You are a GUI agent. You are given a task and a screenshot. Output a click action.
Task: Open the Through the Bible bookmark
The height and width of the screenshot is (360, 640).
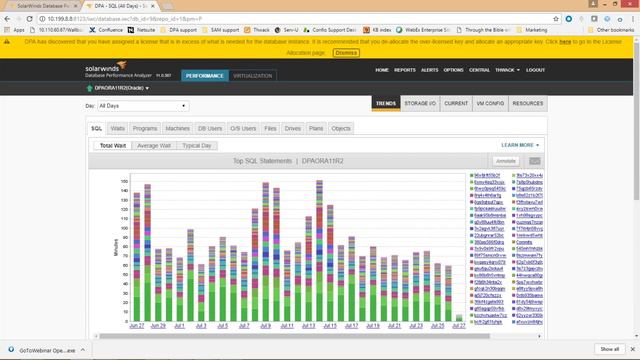483,30
